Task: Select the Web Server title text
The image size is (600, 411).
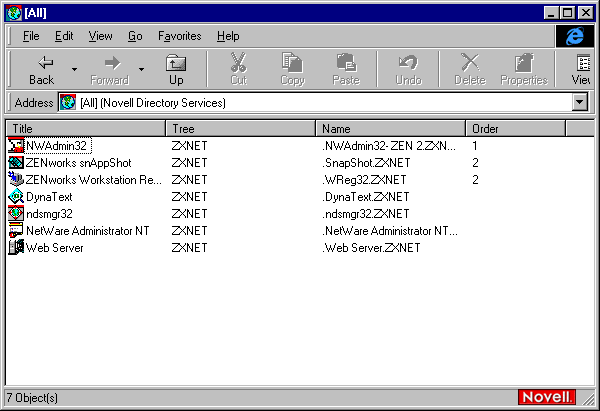Action: 54,247
